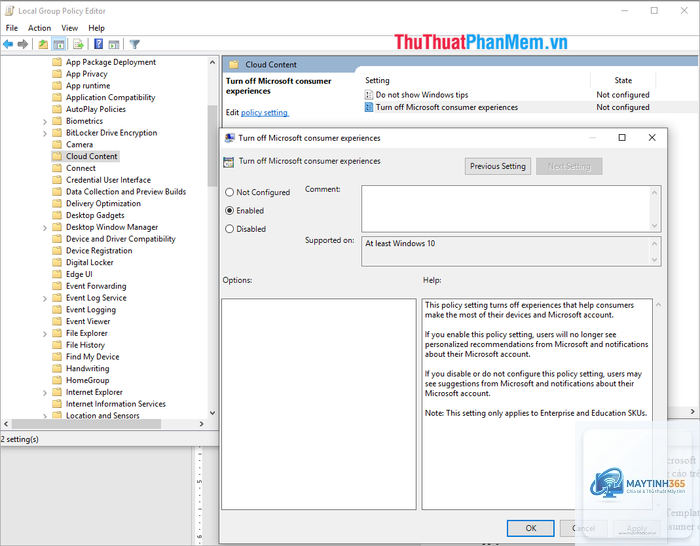Select the Internet Information Services folder
This screenshot has width=700, height=546.
116,404
